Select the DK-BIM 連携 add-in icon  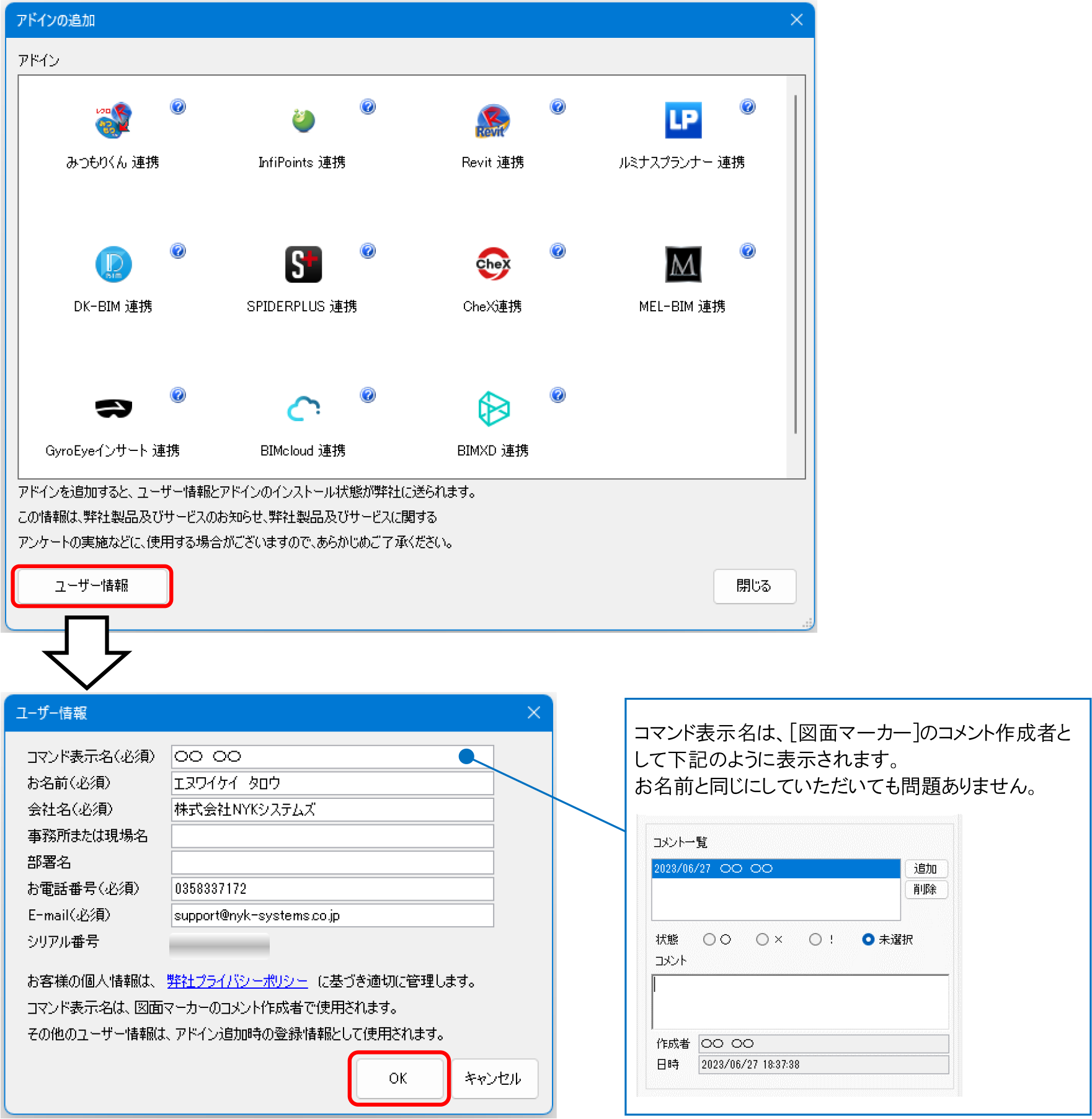click(113, 264)
